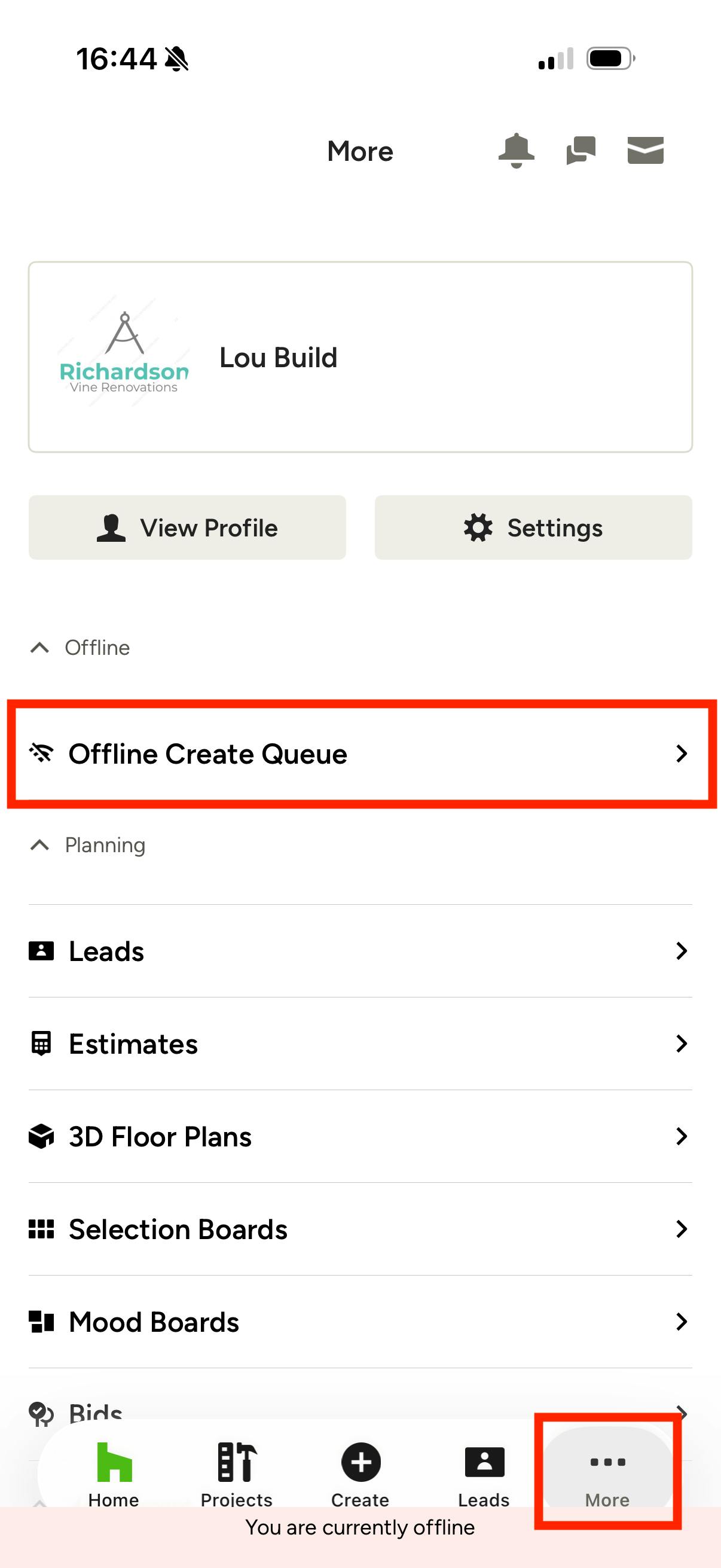Collapse the Planning section
Viewport: 721px width, 1568px height.
[88, 845]
